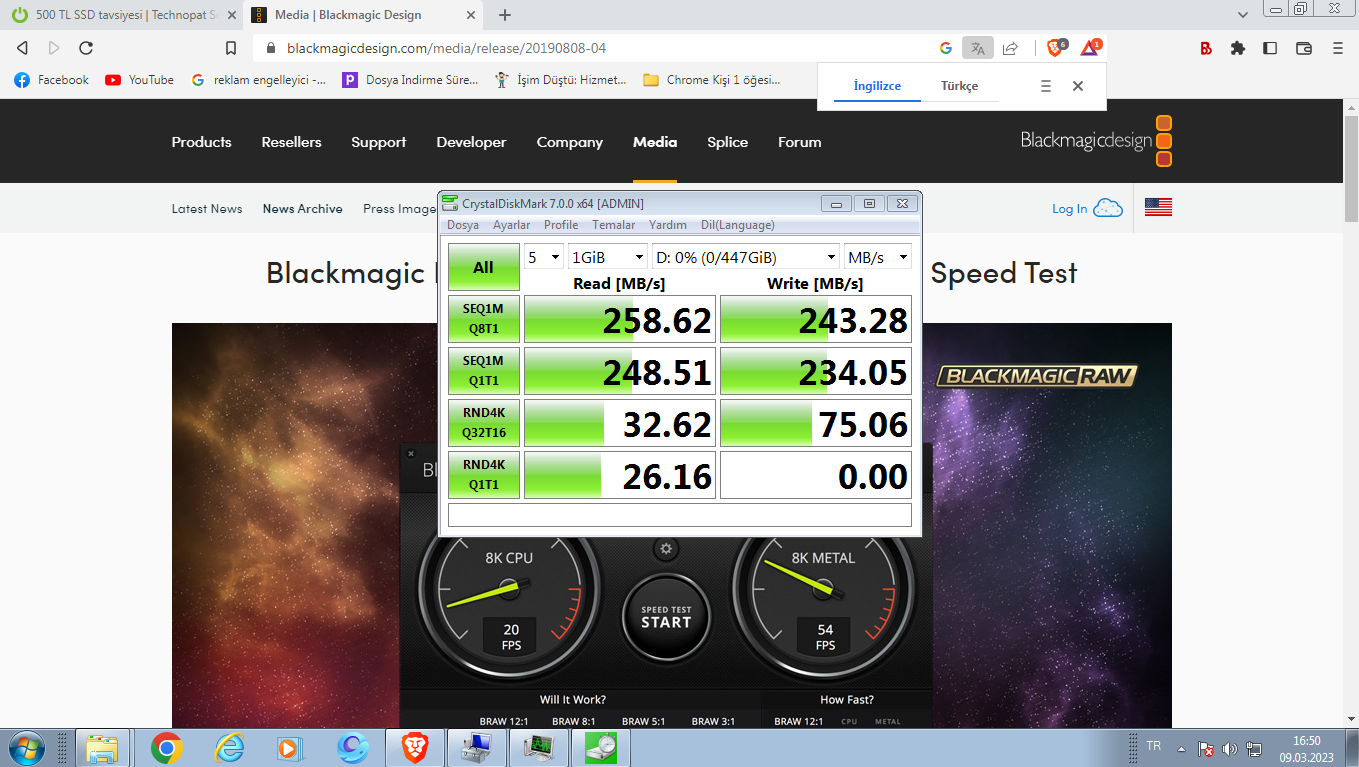Open the Temalar menu in CrystalDiskMark

point(614,225)
